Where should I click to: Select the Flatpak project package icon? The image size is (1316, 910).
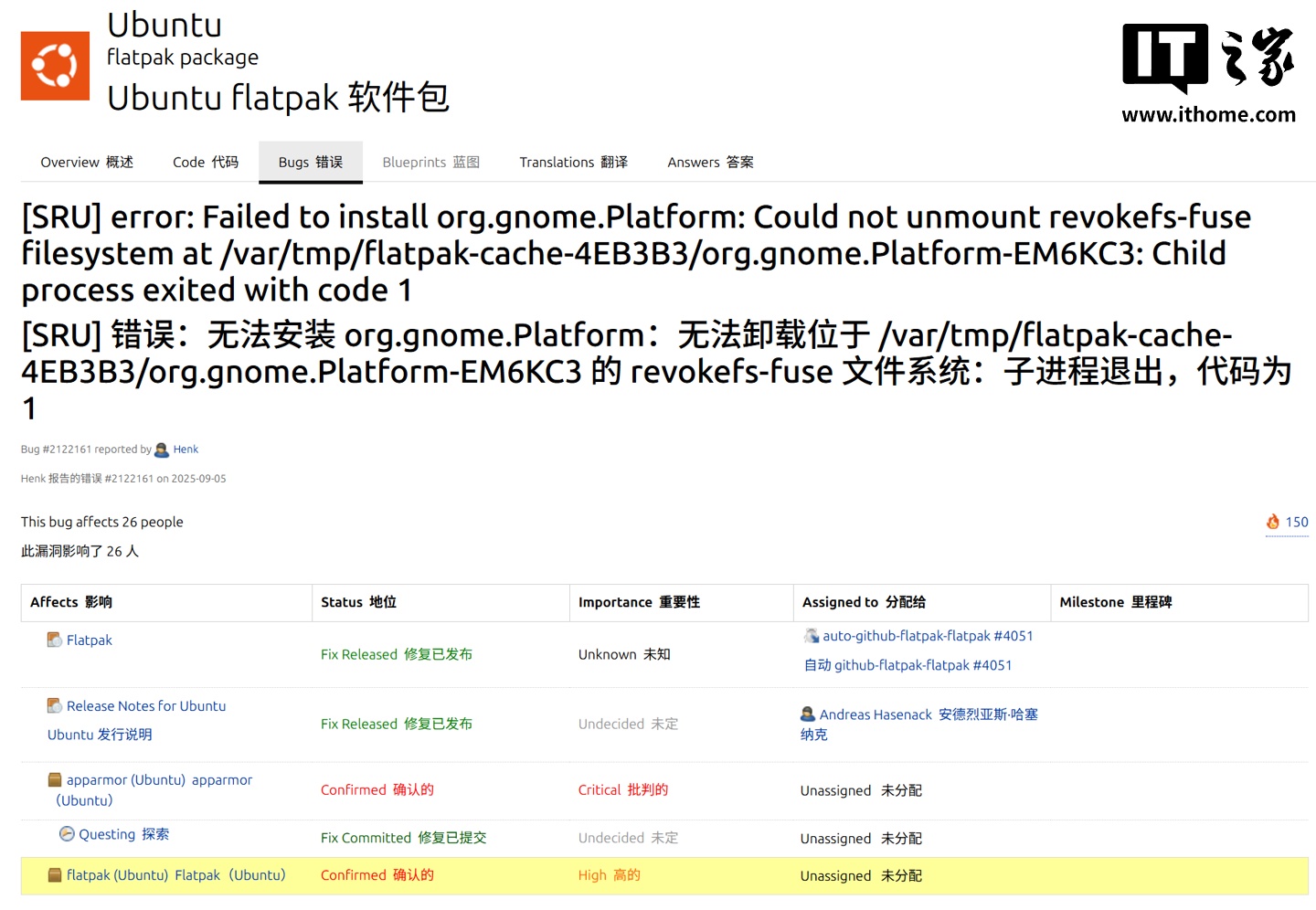[x=53, y=640]
